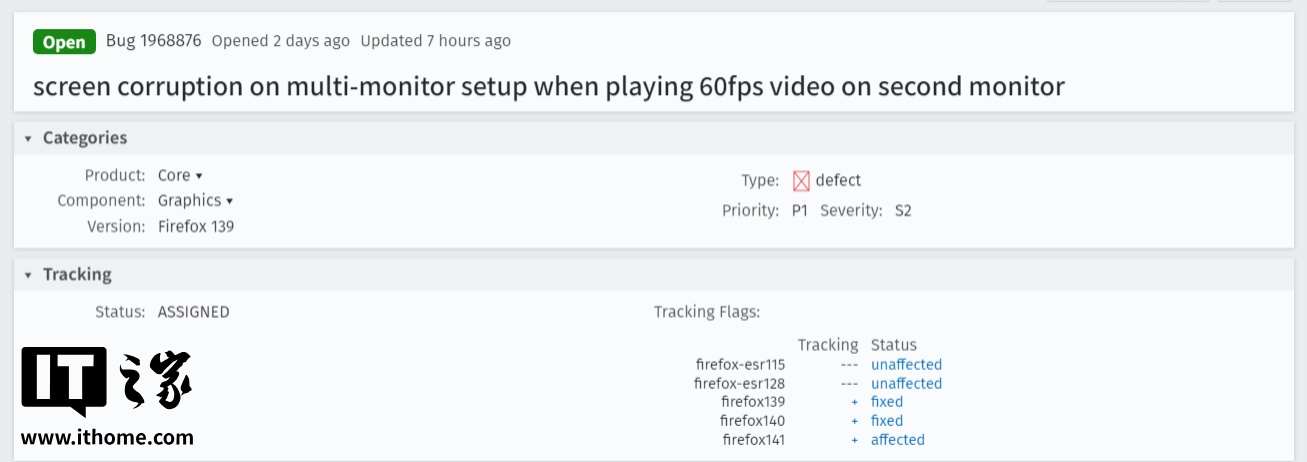This screenshot has height=462, width=1307.
Task: Click fixed status for firefox139
Action: (886, 402)
